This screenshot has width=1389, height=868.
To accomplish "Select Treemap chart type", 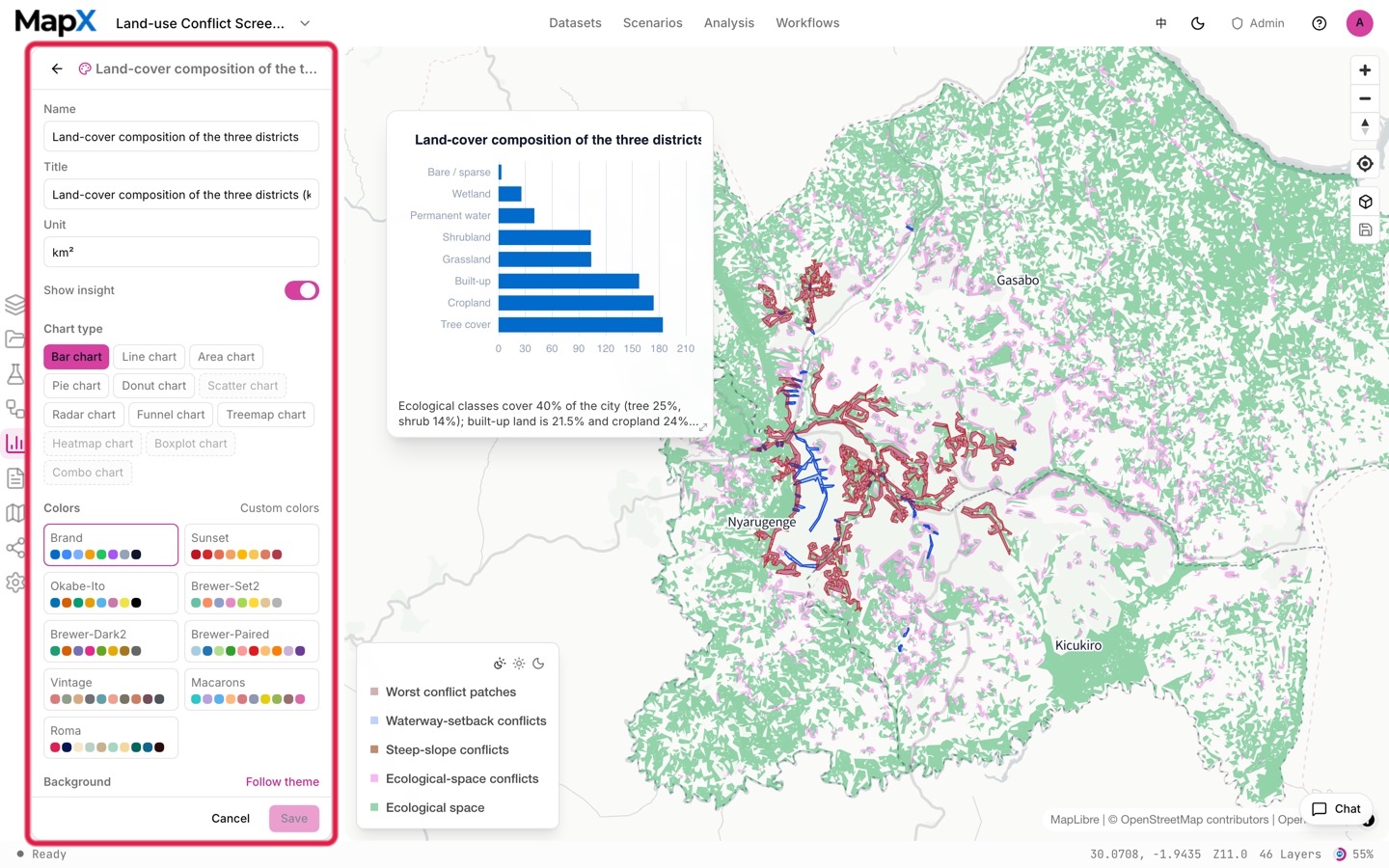I will tap(266, 415).
